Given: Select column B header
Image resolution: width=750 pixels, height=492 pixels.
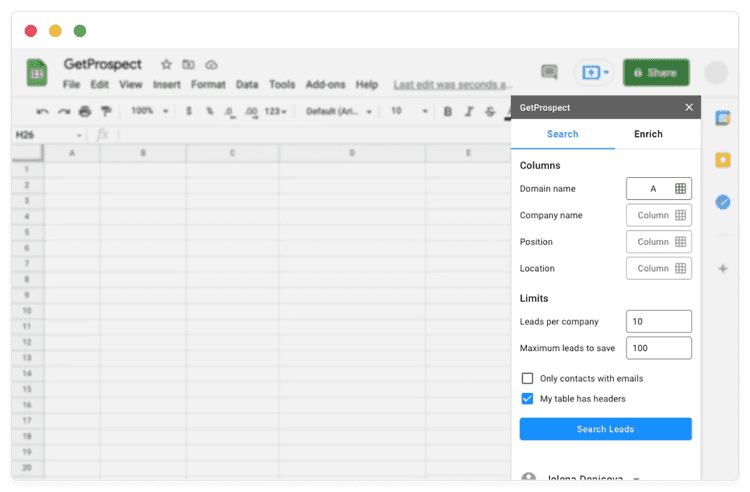Looking at the screenshot, I should click(143, 153).
